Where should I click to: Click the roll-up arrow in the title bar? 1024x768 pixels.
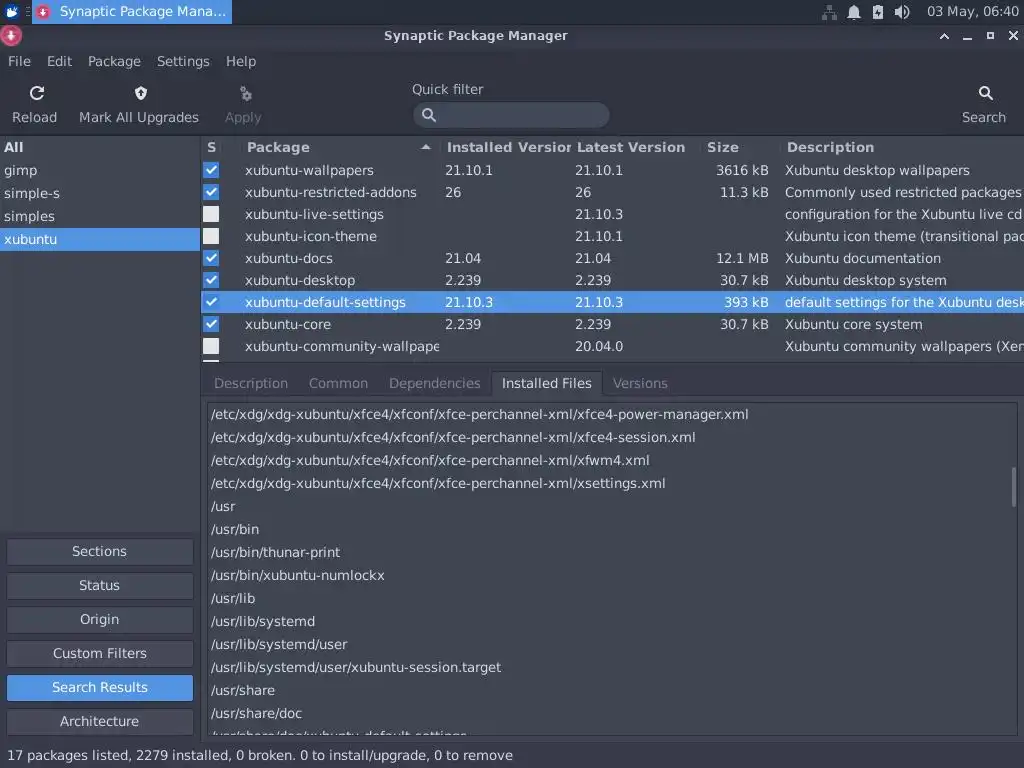pos(944,36)
